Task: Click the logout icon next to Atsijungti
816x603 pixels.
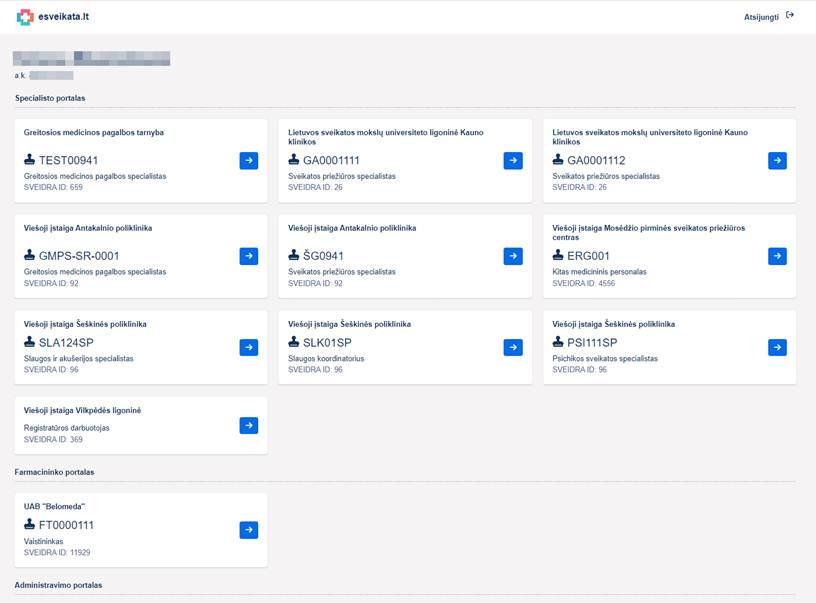Action: tap(790, 16)
